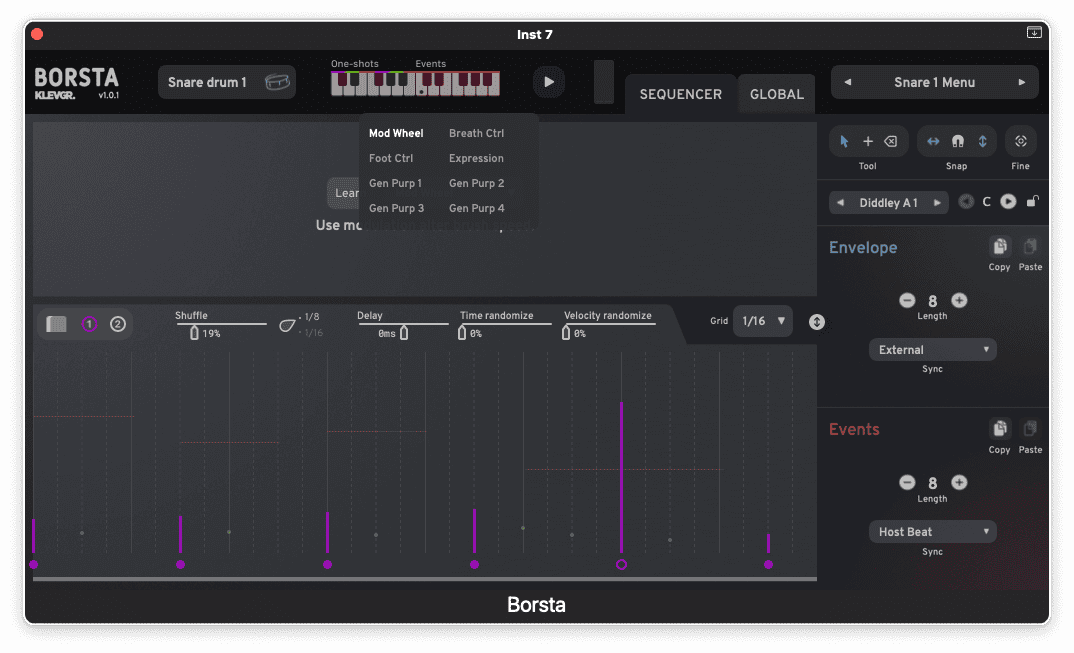Click the BORSTA KLEVGR logo

(76, 84)
